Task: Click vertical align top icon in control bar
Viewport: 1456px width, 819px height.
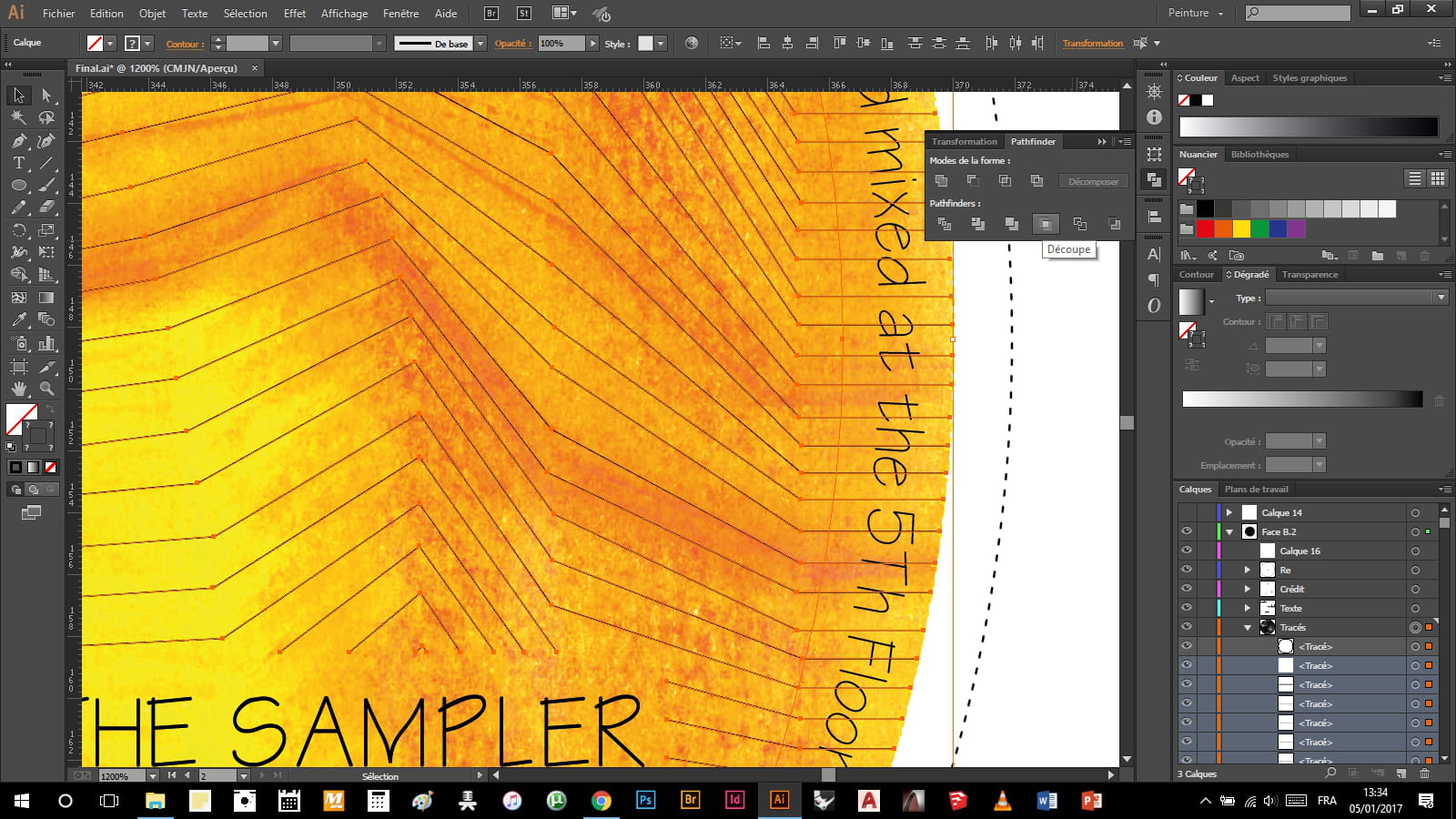Action: (839, 43)
